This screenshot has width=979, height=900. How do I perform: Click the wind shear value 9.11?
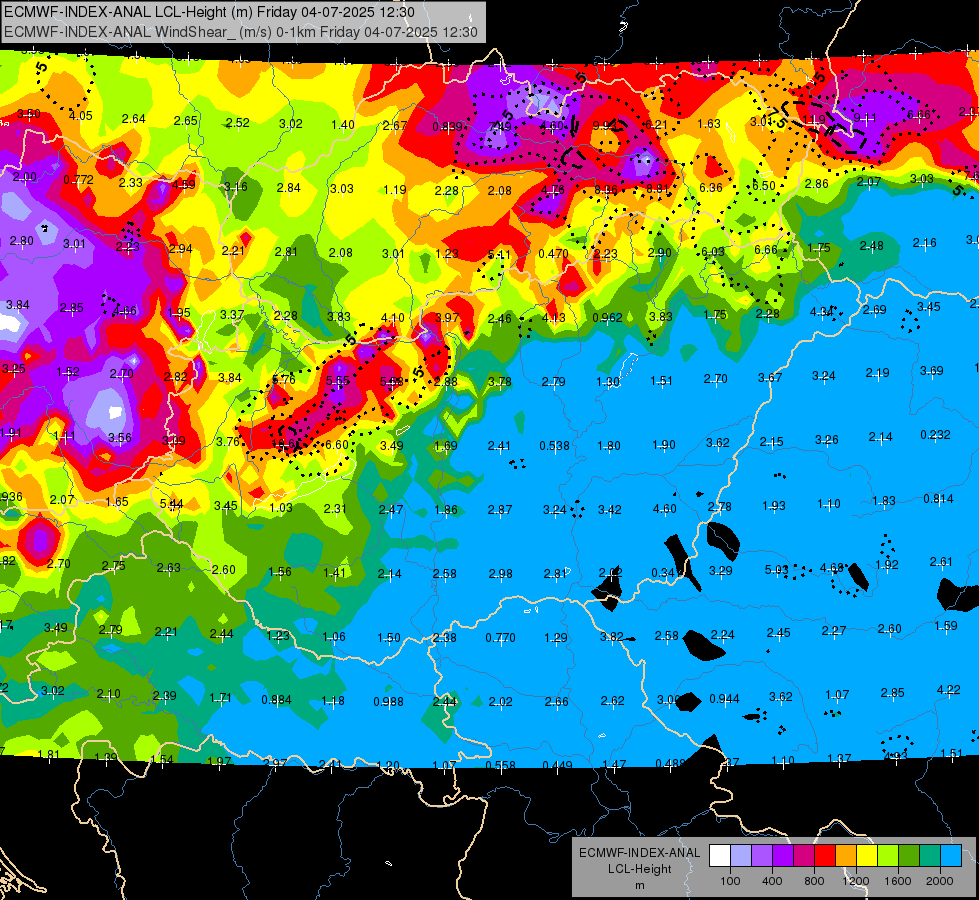tap(865, 117)
